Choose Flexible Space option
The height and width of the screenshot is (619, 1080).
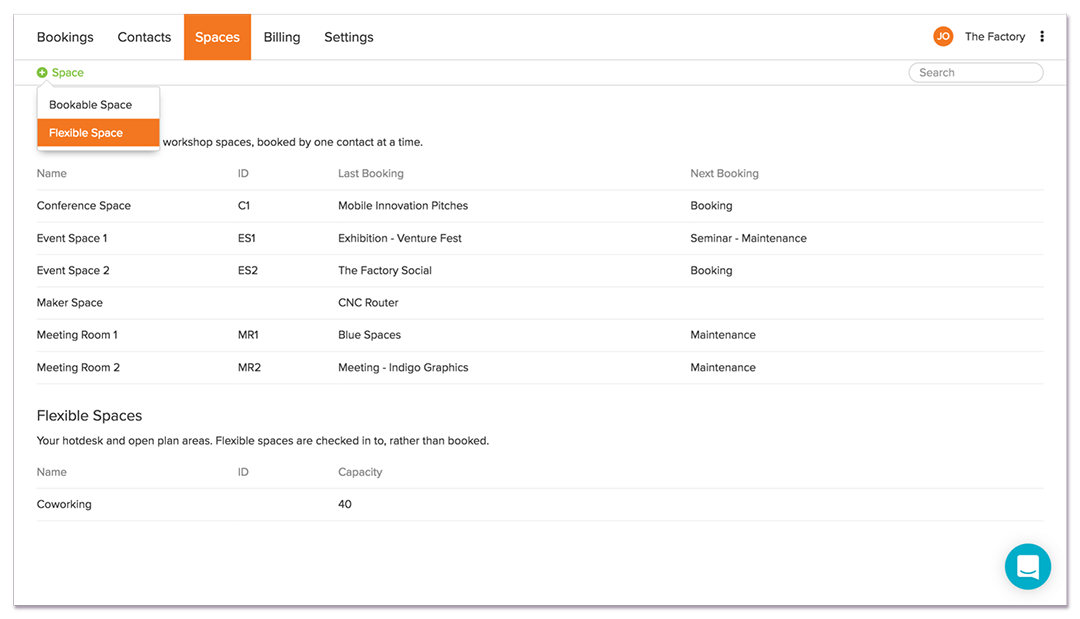87,133
